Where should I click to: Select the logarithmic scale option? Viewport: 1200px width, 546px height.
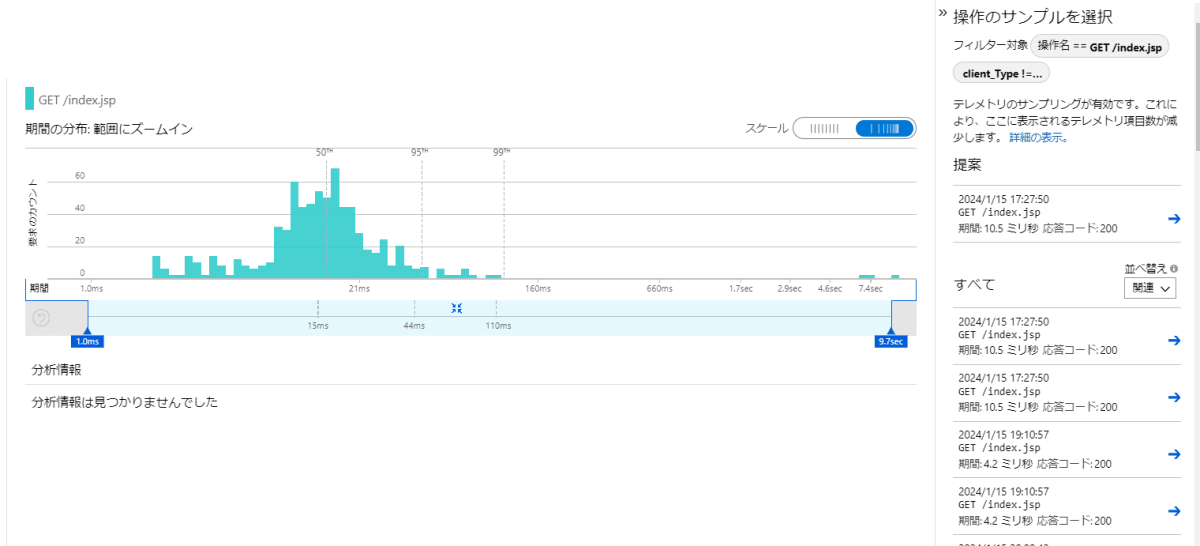[884, 128]
